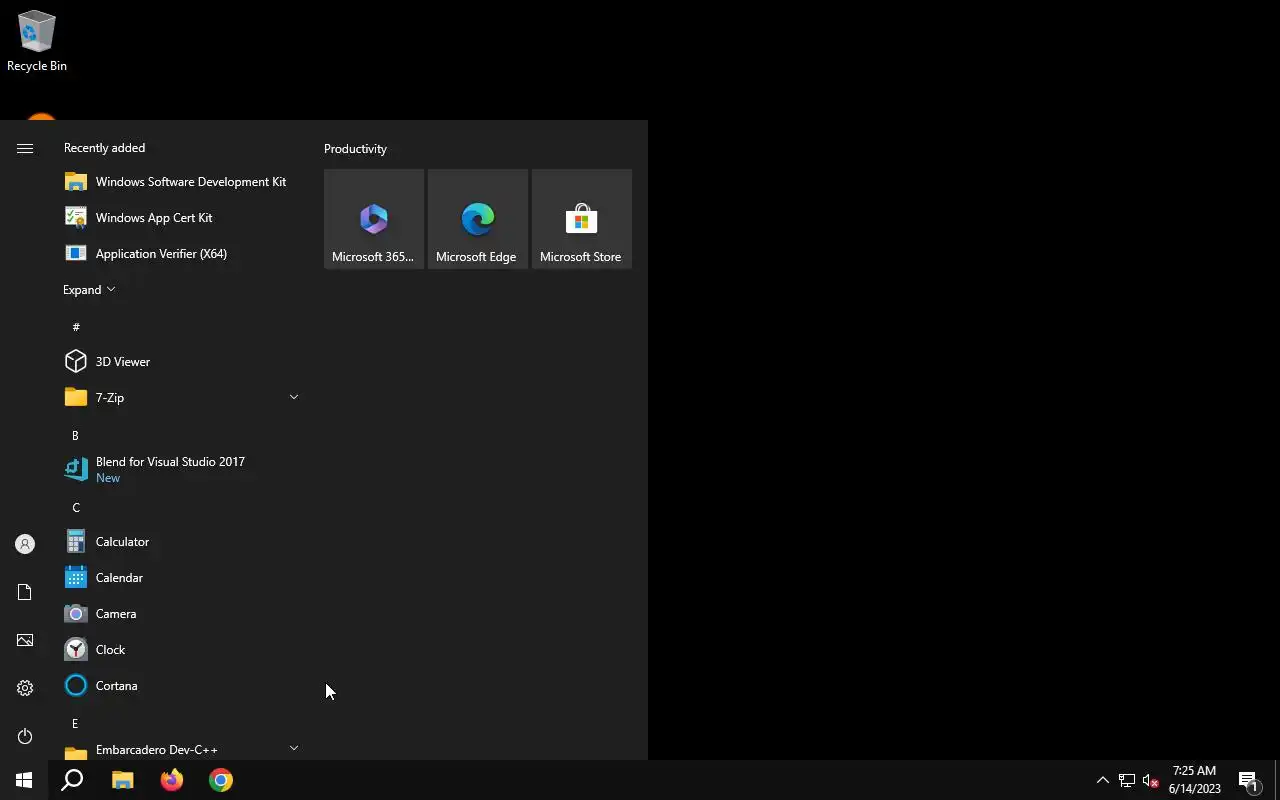
Task: Open the Microsoft Edge tile
Action: click(x=478, y=219)
